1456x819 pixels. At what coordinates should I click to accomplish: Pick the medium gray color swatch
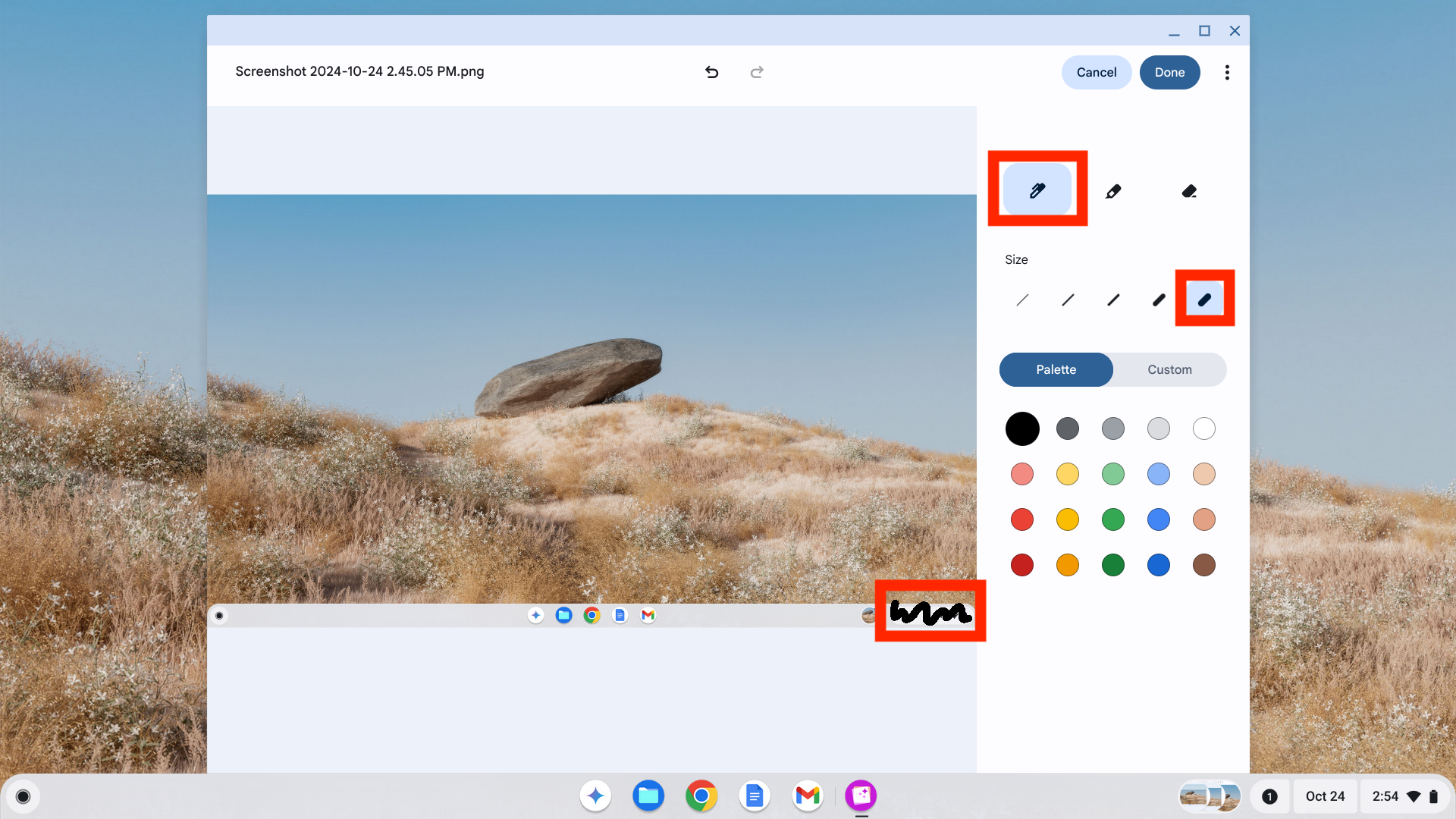[x=1113, y=428]
